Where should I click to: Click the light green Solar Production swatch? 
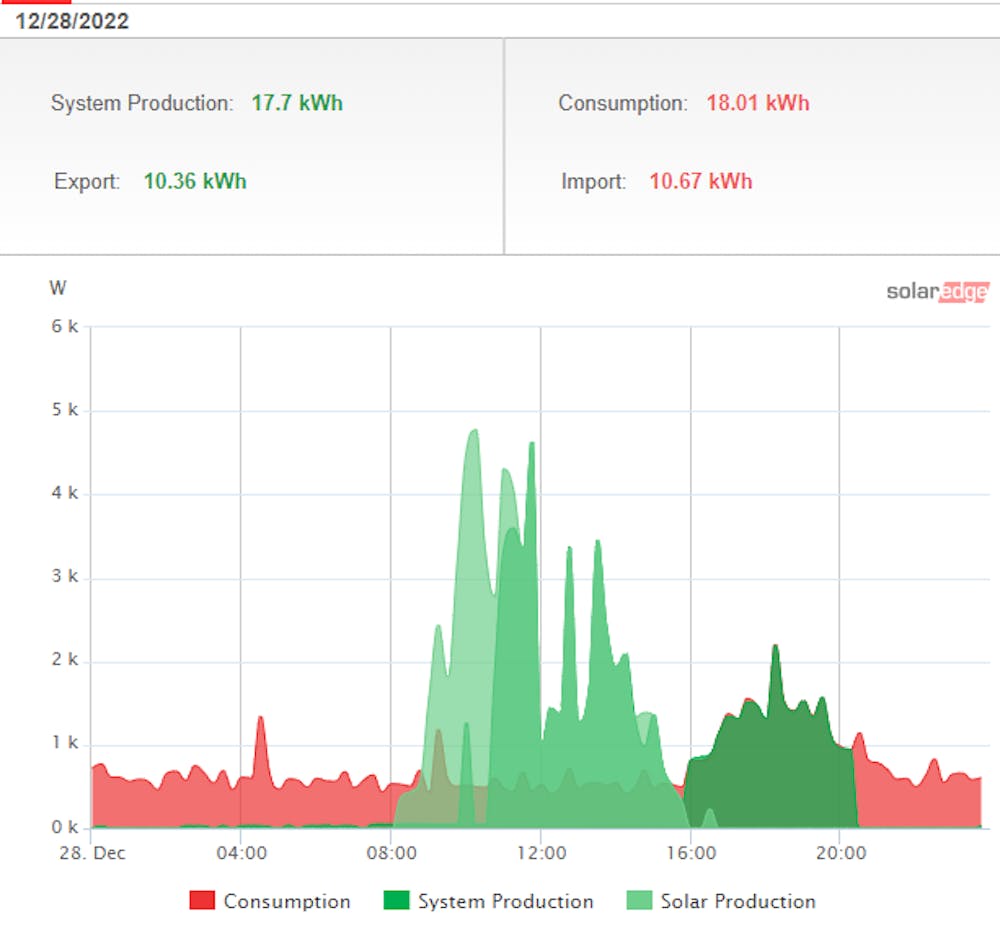639,900
